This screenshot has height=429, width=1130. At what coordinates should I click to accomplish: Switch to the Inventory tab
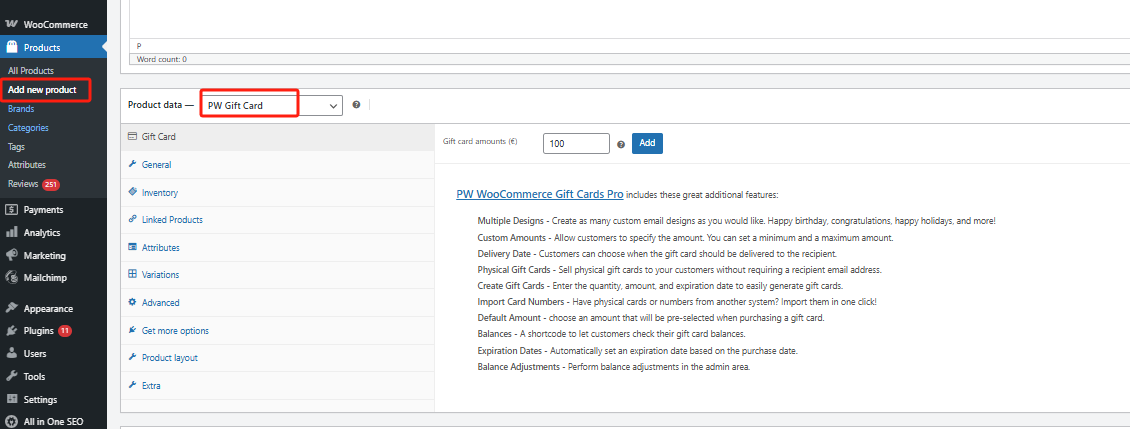click(x=159, y=192)
